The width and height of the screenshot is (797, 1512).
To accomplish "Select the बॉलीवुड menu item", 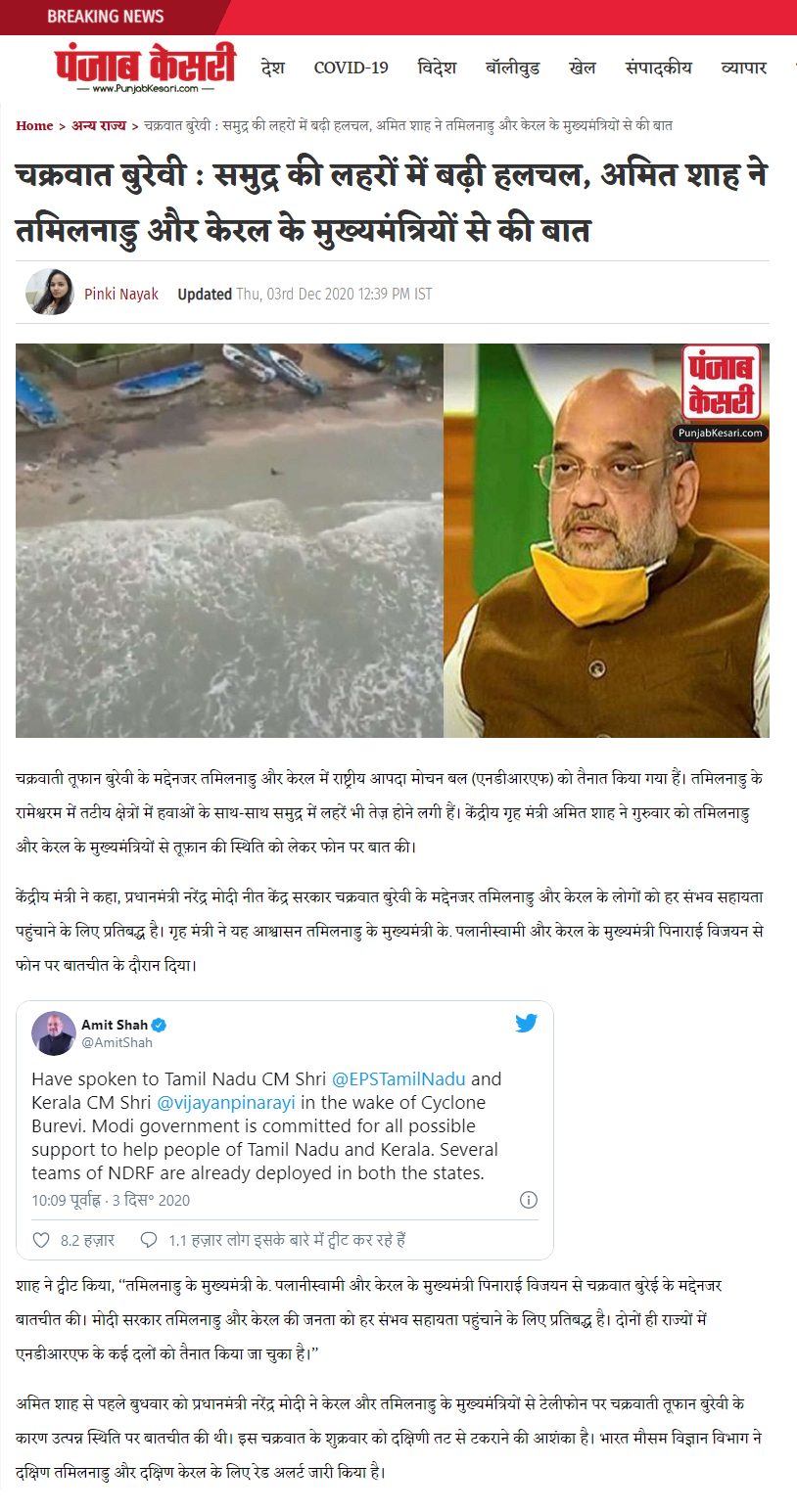I will (512, 68).
